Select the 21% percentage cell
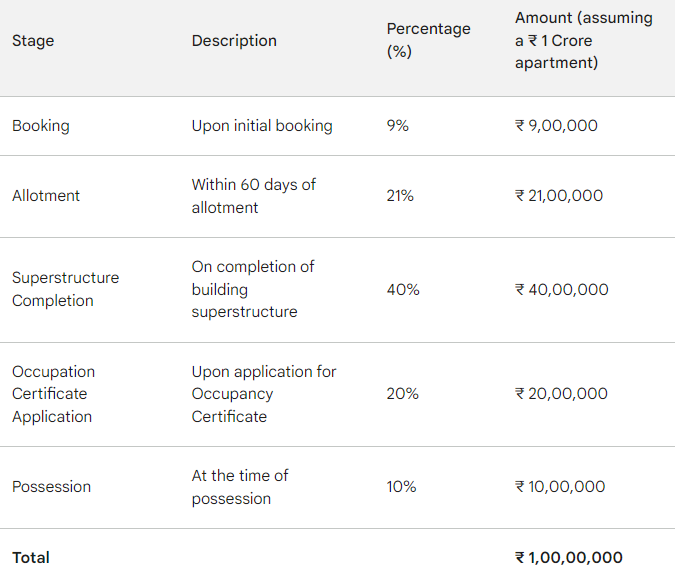The width and height of the screenshot is (675, 578). click(400, 196)
